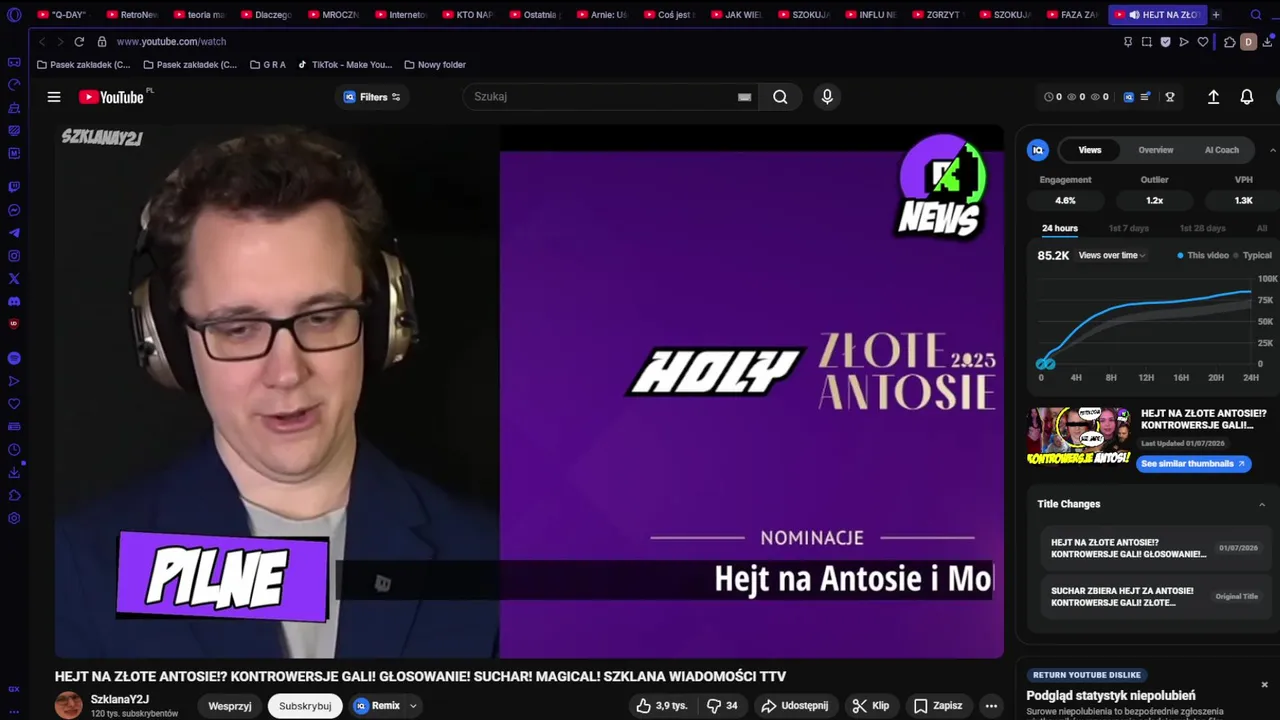Open the vidIQ IQ icon in YouTube header
The image size is (1280, 720).
point(1129,97)
